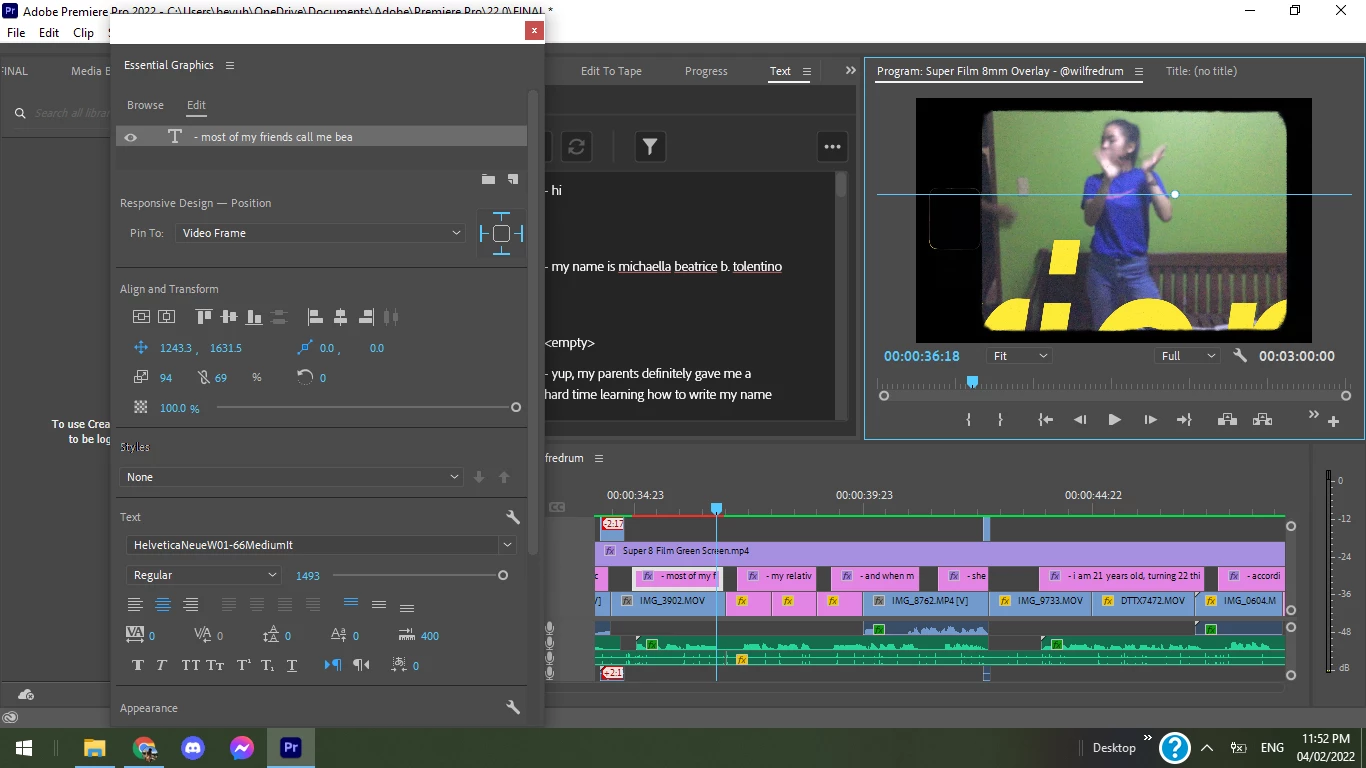Open the File menu
The width and height of the screenshot is (1366, 768).
click(16, 33)
